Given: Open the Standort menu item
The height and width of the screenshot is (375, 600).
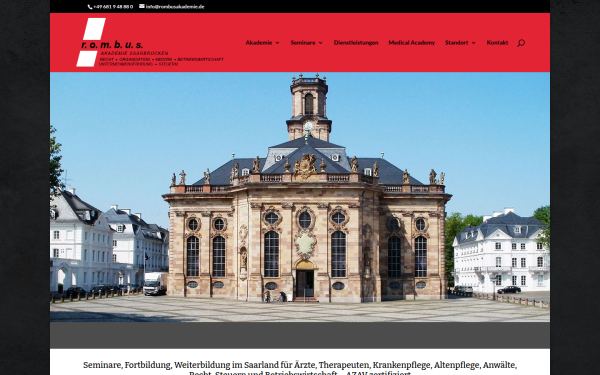Looking at the screenshot, I should point(457,42).
